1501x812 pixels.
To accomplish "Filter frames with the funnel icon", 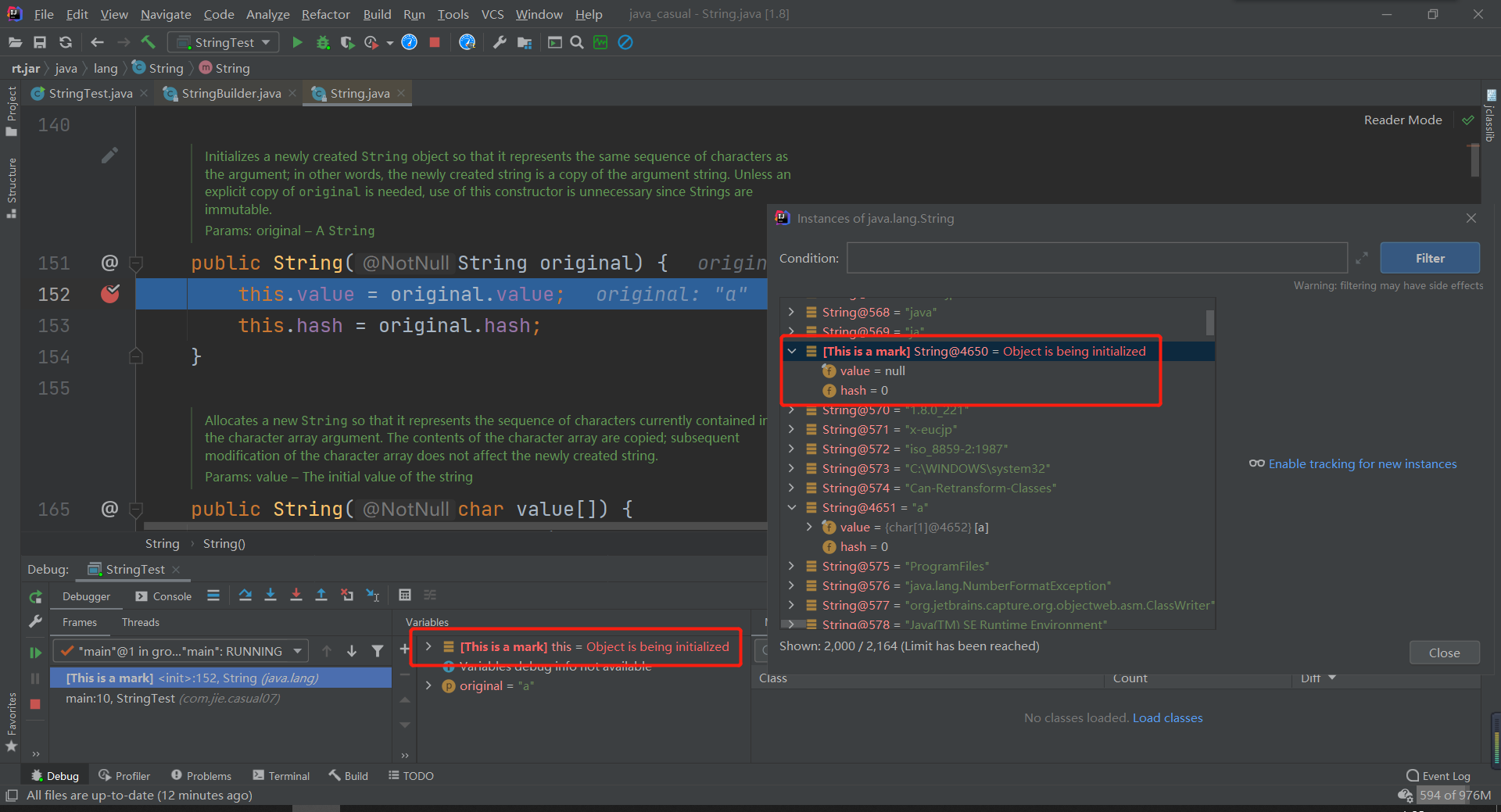I will [x=378, y=651].
